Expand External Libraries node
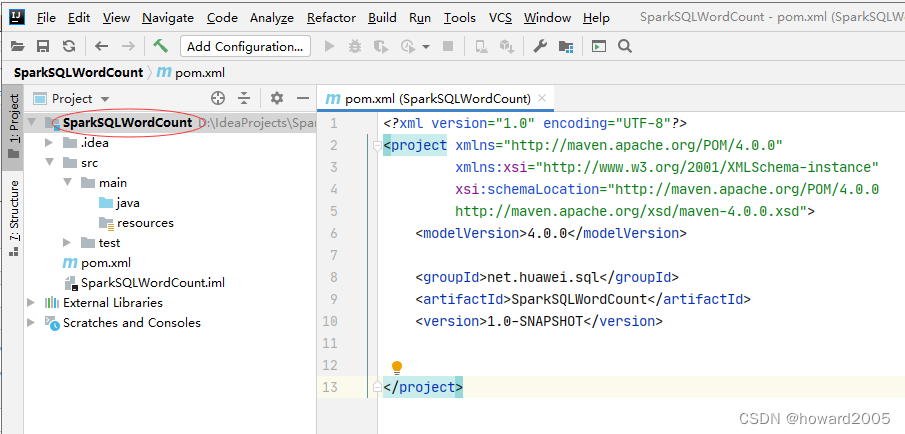 click(x=31, y=302)
